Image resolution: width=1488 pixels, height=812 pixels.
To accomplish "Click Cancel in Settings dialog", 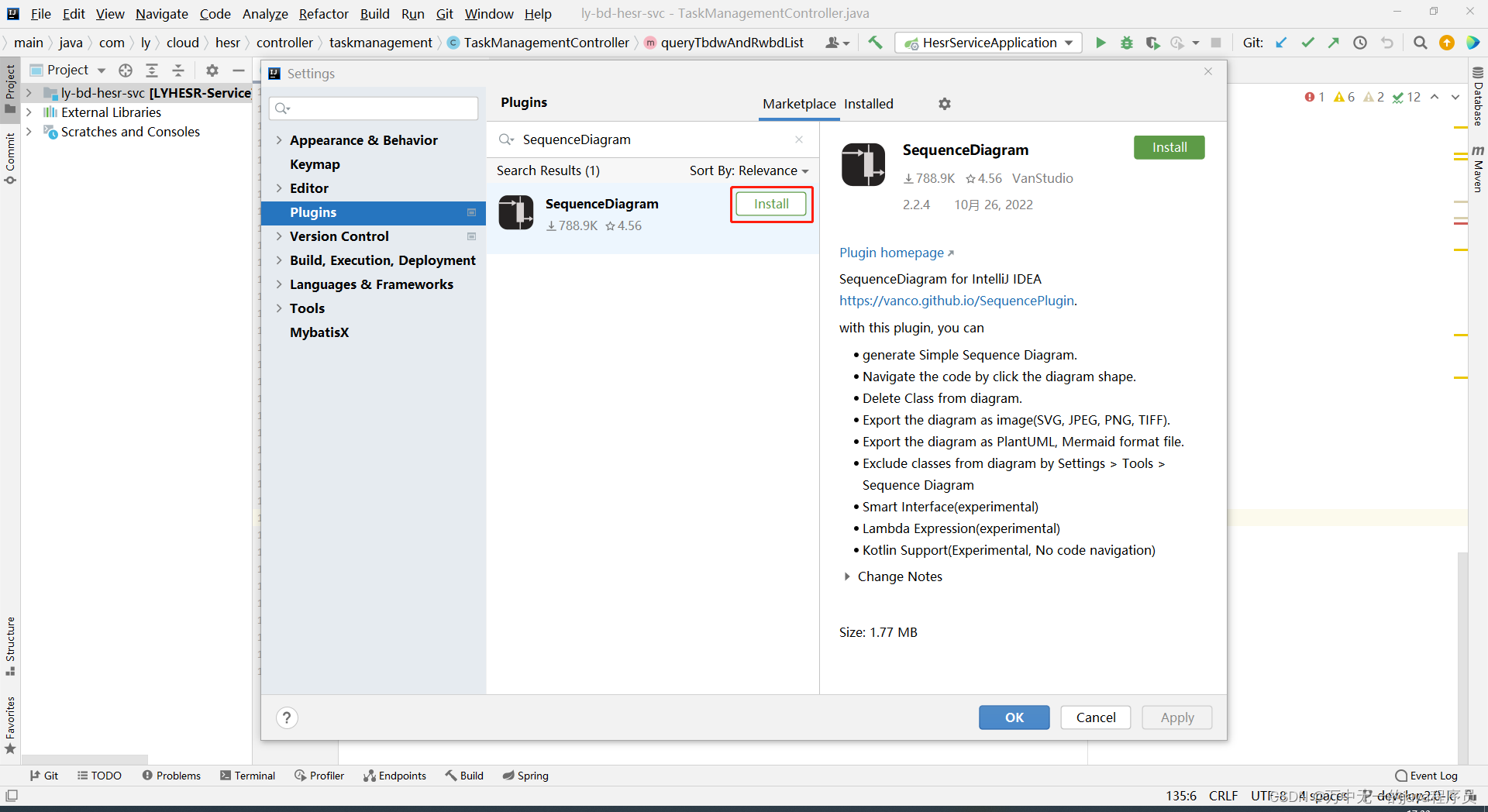I will [1096, 717].
